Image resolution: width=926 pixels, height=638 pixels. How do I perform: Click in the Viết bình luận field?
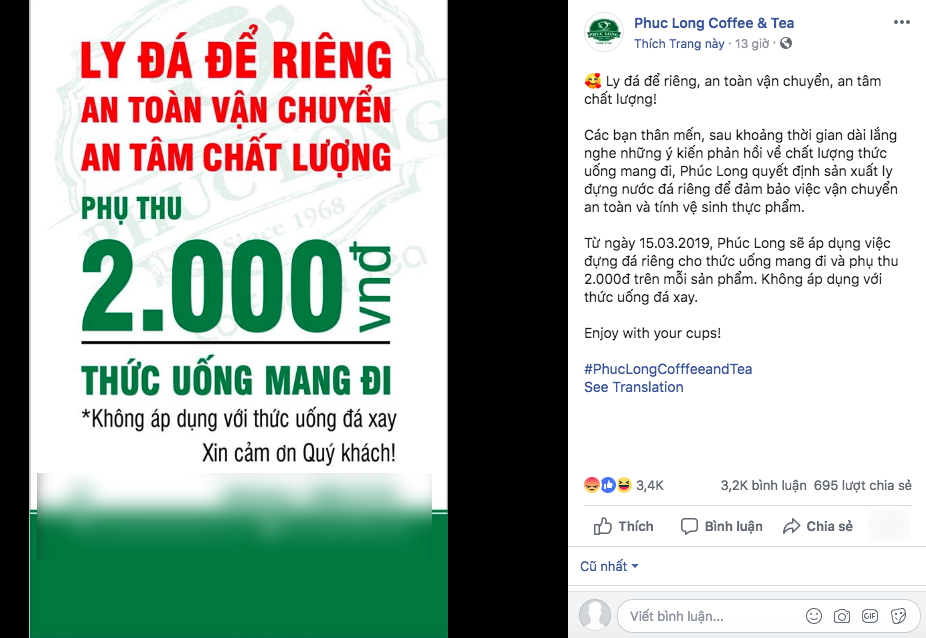(x=711, y=616)
